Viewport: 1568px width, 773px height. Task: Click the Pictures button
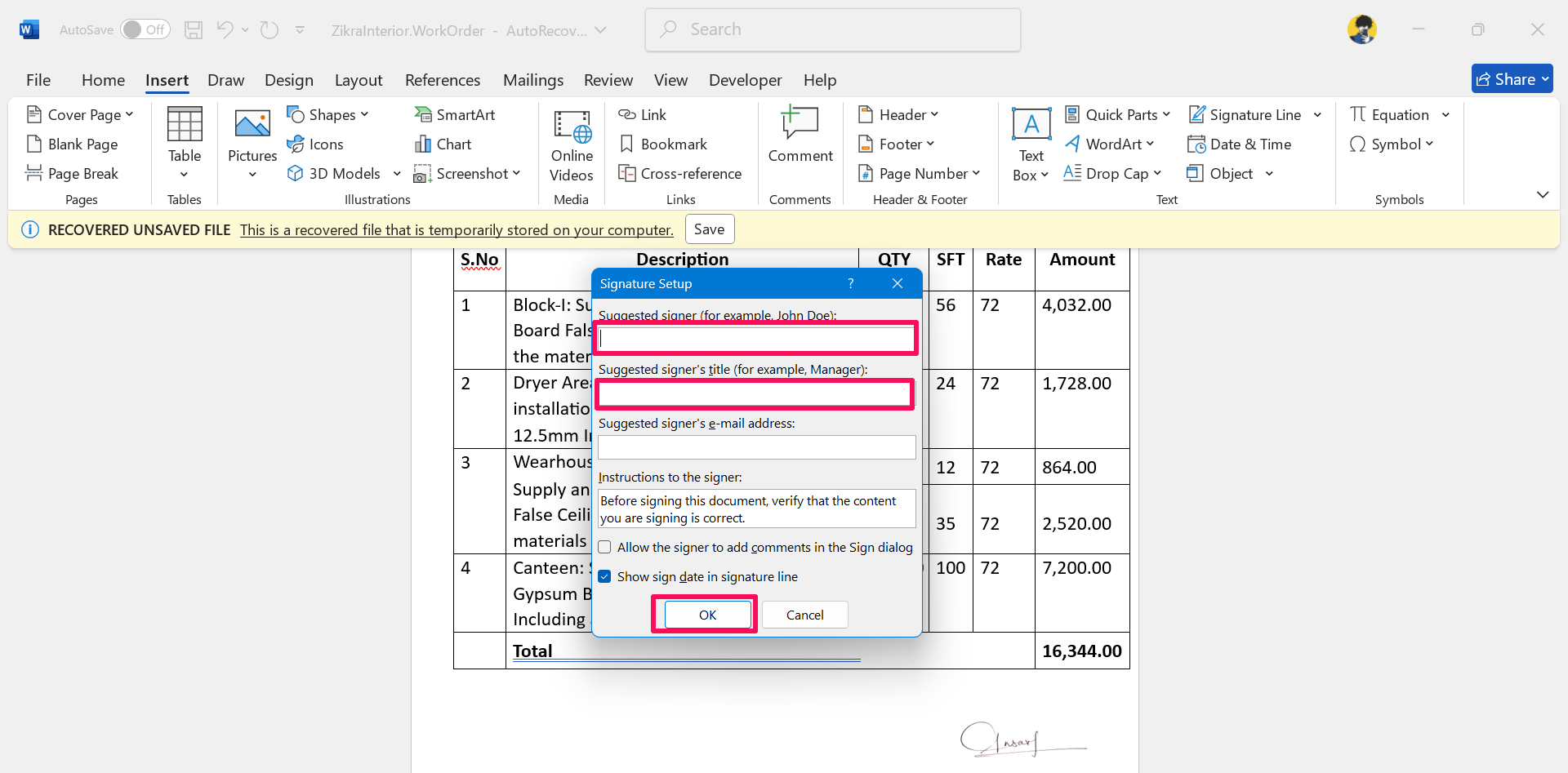[x=252, y=144]
